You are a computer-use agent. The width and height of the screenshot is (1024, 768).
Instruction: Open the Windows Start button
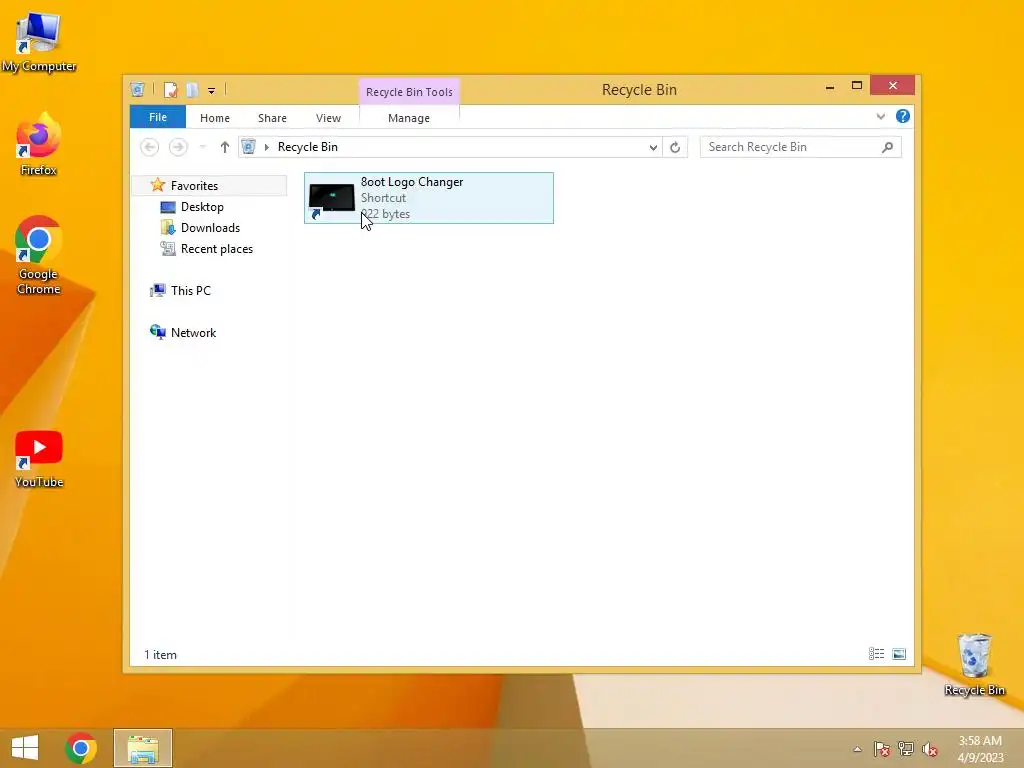point(25,748)
